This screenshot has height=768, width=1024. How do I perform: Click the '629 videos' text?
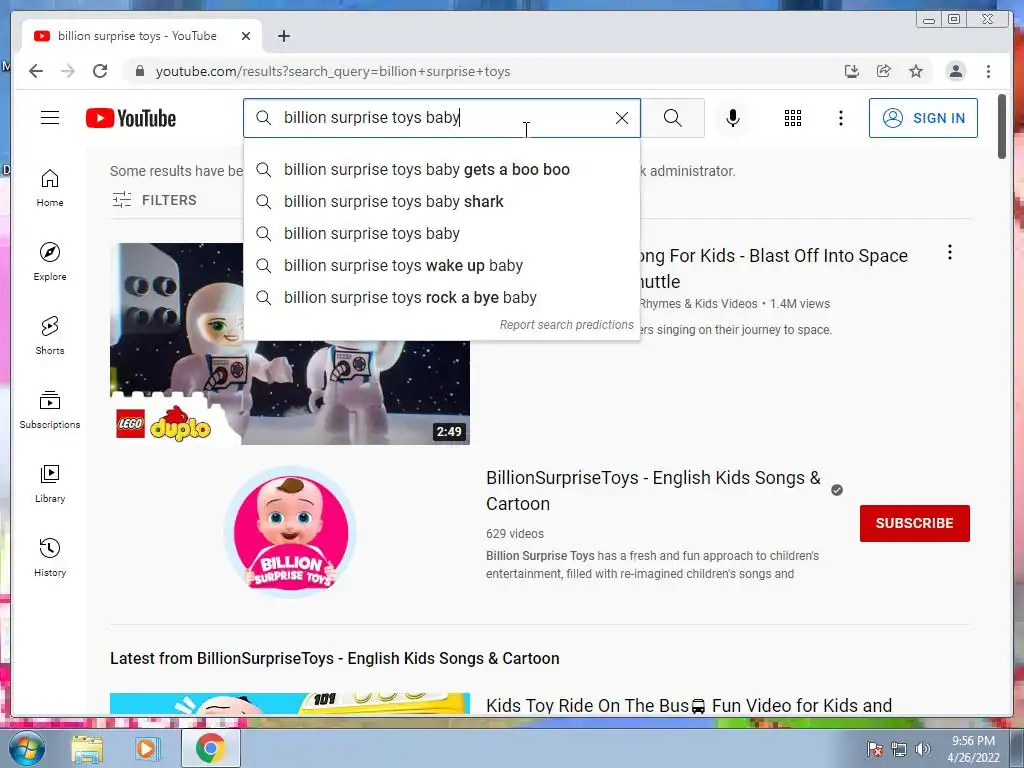515,534
